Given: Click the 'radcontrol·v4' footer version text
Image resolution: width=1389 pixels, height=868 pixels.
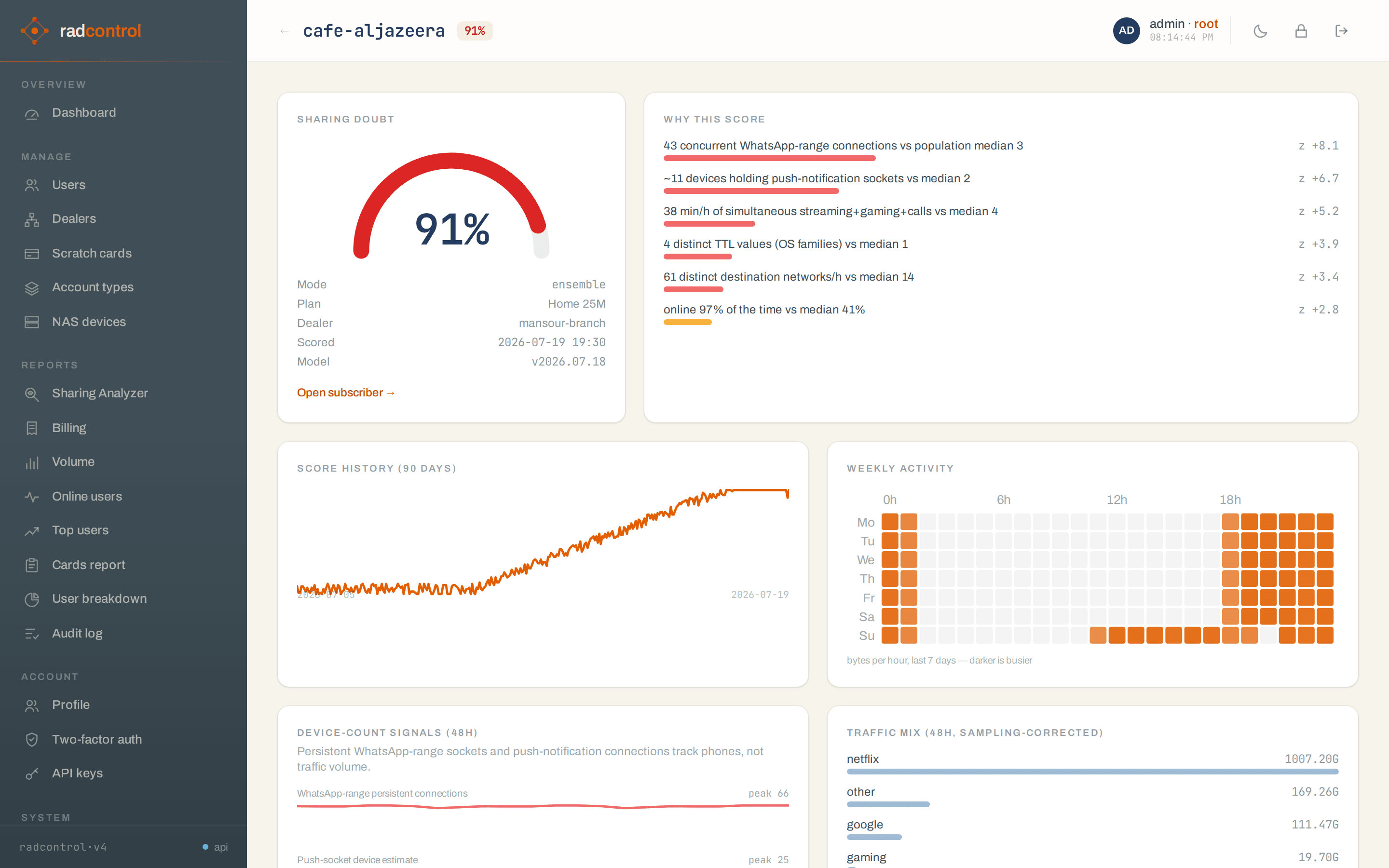Looking at the screenshot, I should pos(63,847).
